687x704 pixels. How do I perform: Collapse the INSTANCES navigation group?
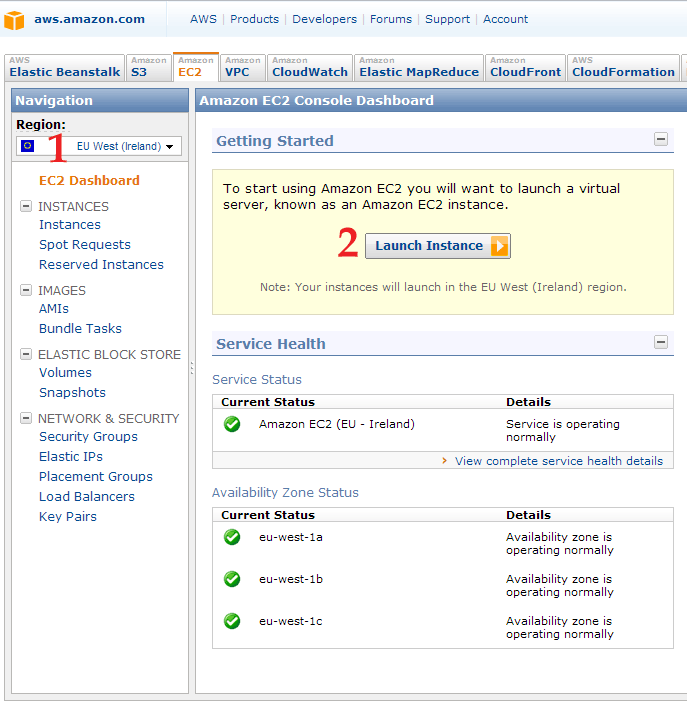[26, 206]
